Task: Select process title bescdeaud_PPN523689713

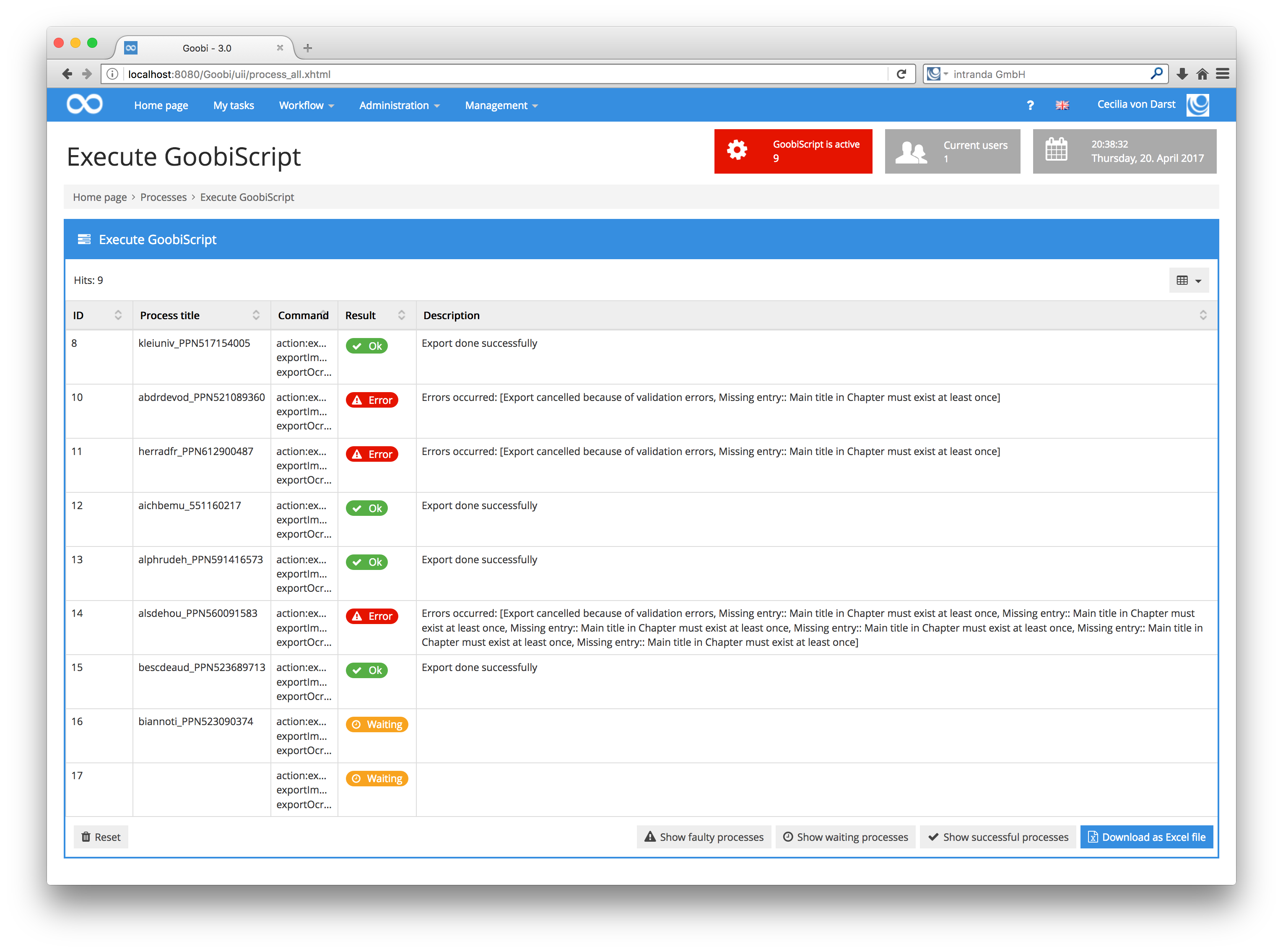Action: 202,667
